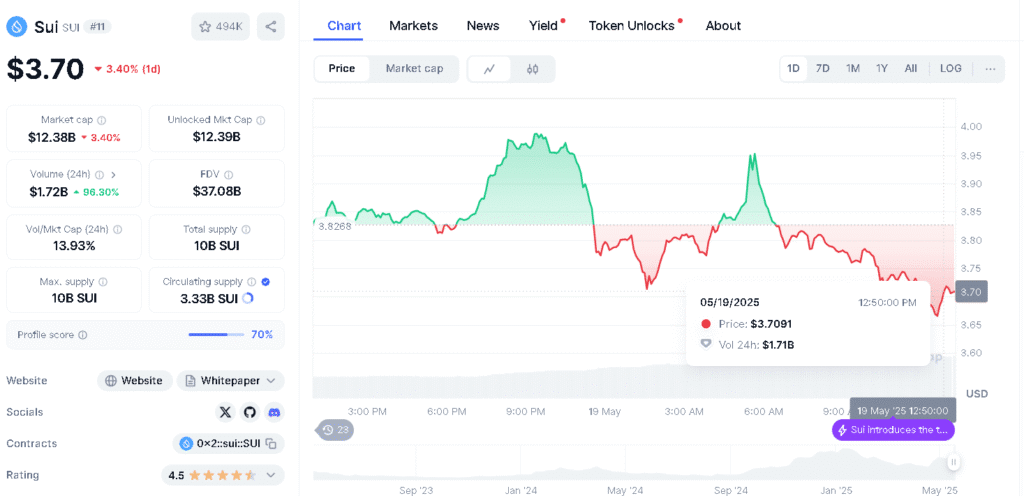This screenshot has height=496, width=1024.
Task: Click the 3.70 current price axis label
Action: tap(971, 292)
